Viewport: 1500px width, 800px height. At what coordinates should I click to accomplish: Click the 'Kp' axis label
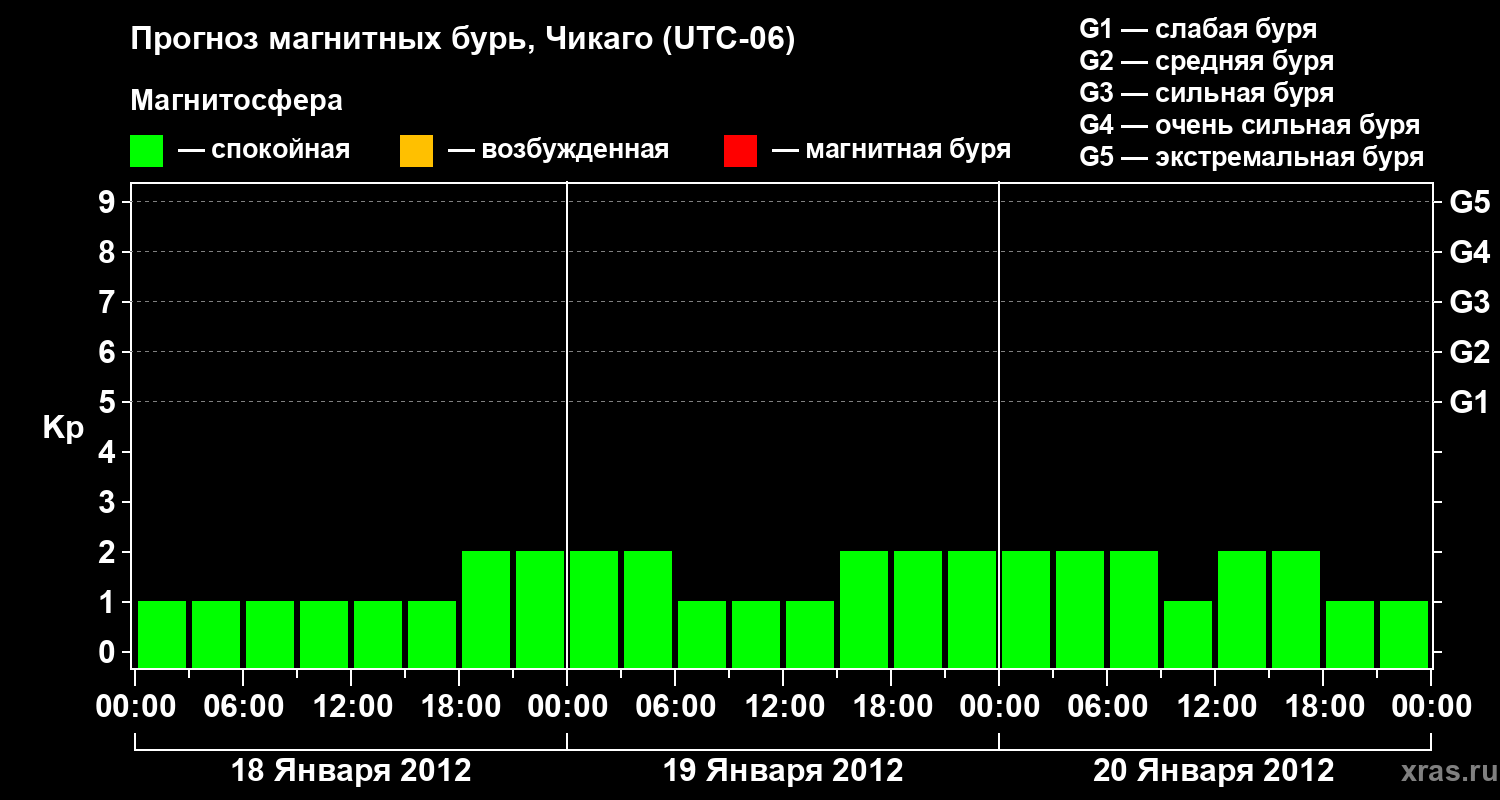click(x=63, y=428)
